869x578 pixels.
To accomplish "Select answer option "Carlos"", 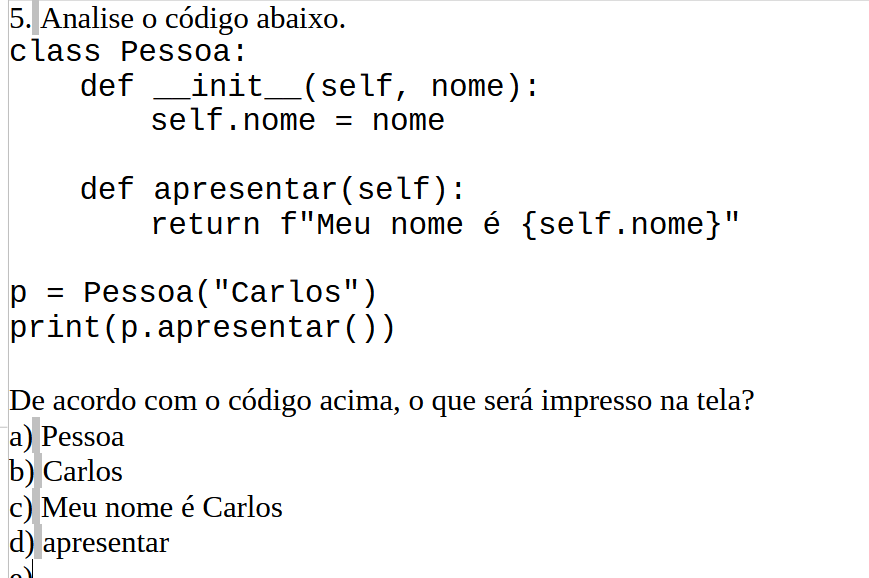I will pos(83,472).
